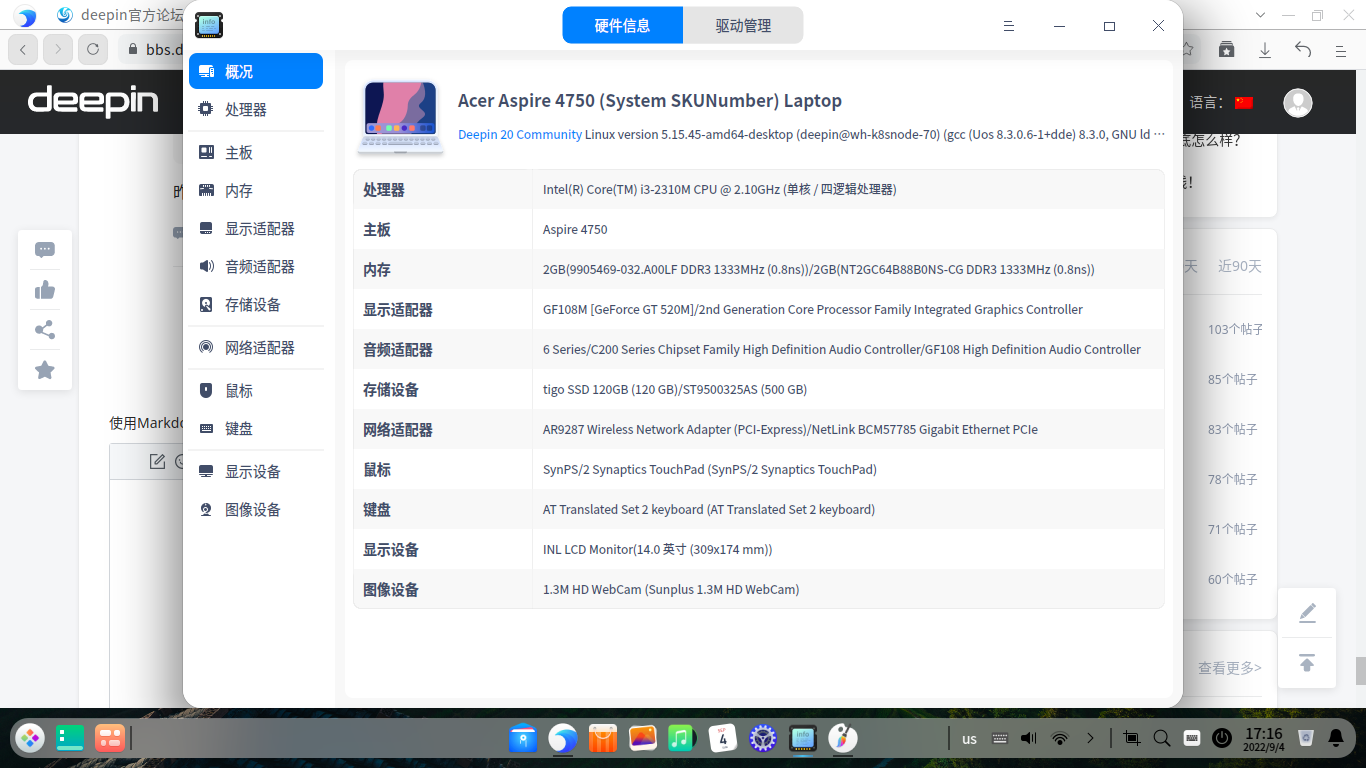Open the device manager hamburger menu

pyautogui.click(x=1009, y=25)
